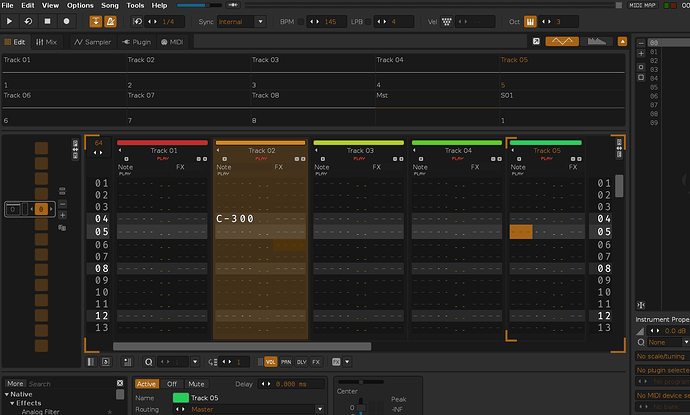Collapse the Native effects tree node
The width and height of the screenshot is (690, 415).
9,395
